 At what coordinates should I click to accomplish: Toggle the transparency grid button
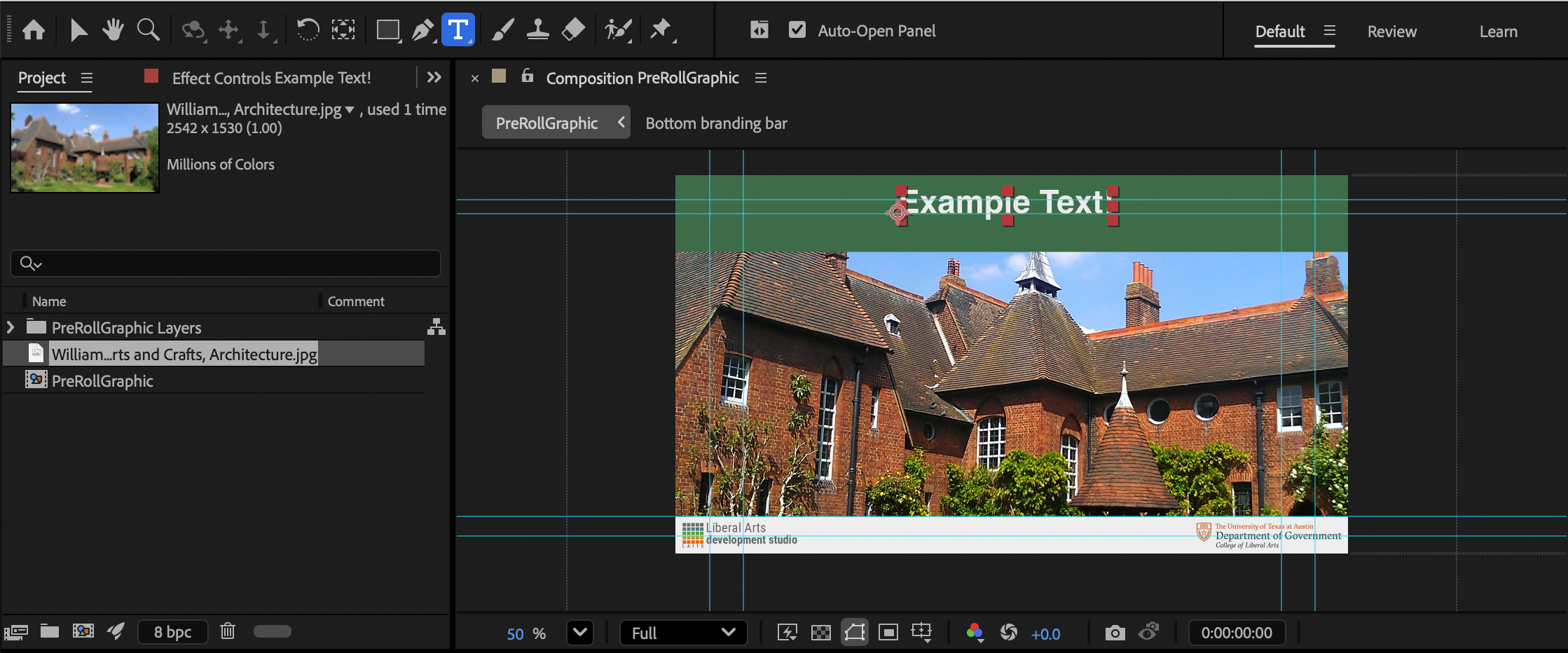(820, 633)
